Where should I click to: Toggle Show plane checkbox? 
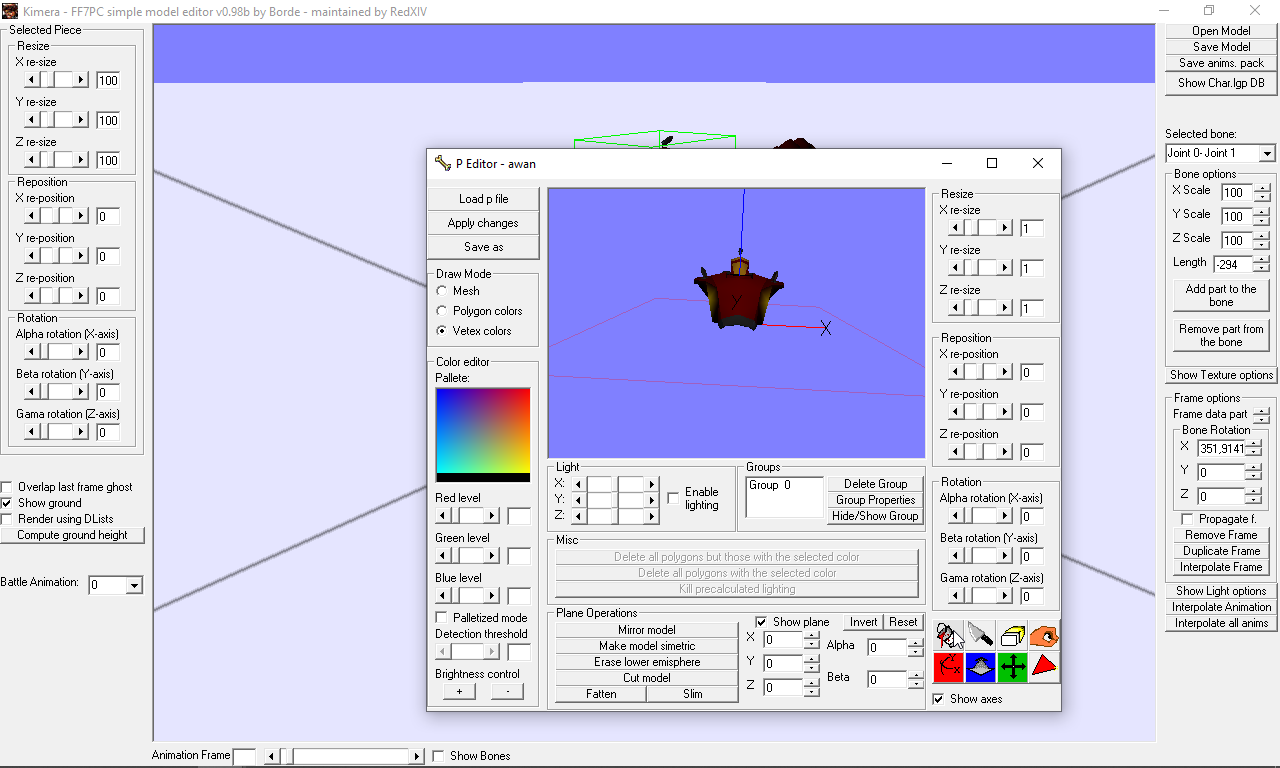(761, 622)
